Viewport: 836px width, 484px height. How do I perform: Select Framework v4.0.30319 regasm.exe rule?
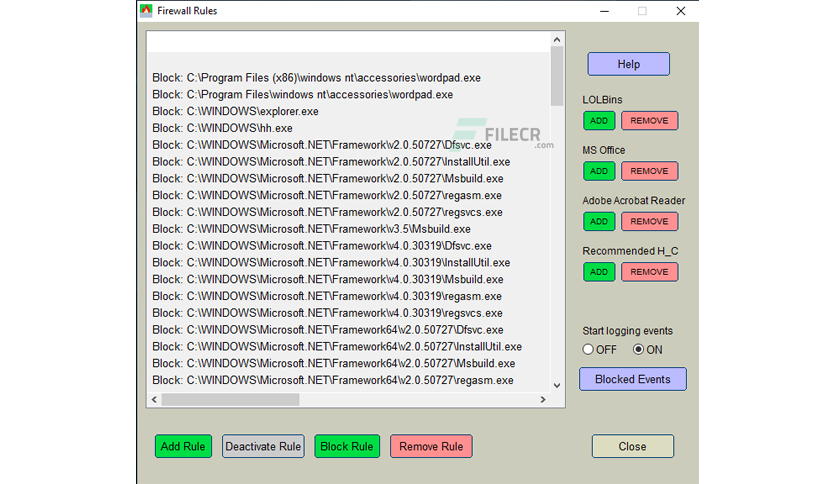(x=327, y=296)
